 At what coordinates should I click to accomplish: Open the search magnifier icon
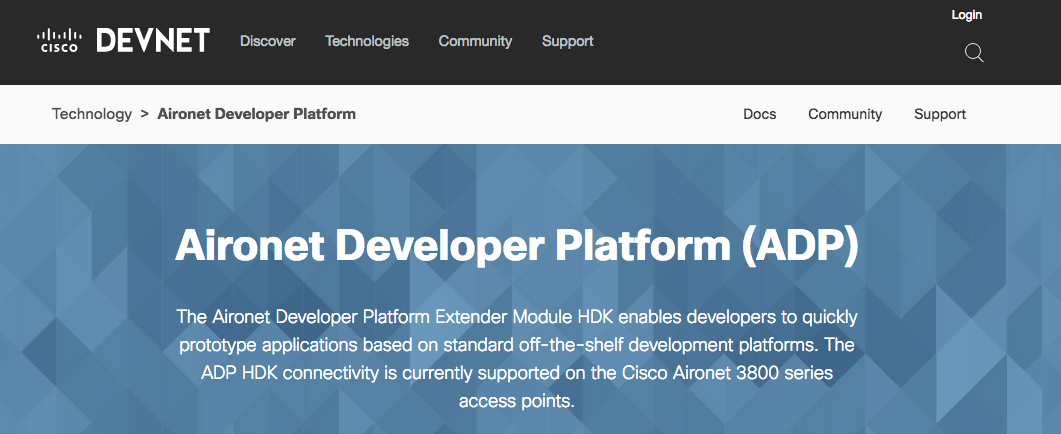click(x=974, y=53)
